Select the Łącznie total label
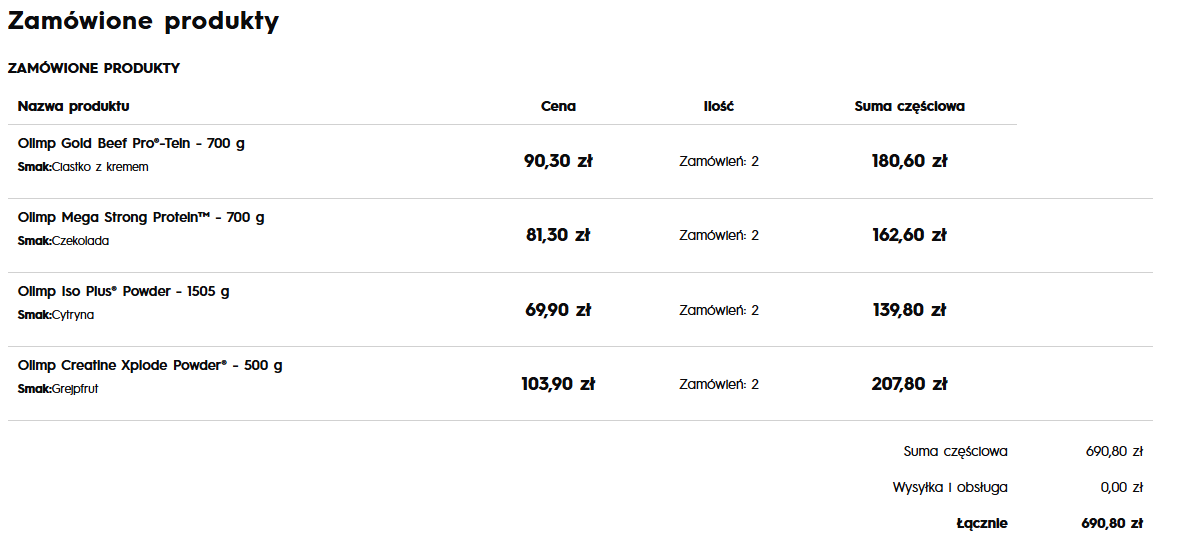The height and width of the screenshot is (555, 1179). point(981,523)
